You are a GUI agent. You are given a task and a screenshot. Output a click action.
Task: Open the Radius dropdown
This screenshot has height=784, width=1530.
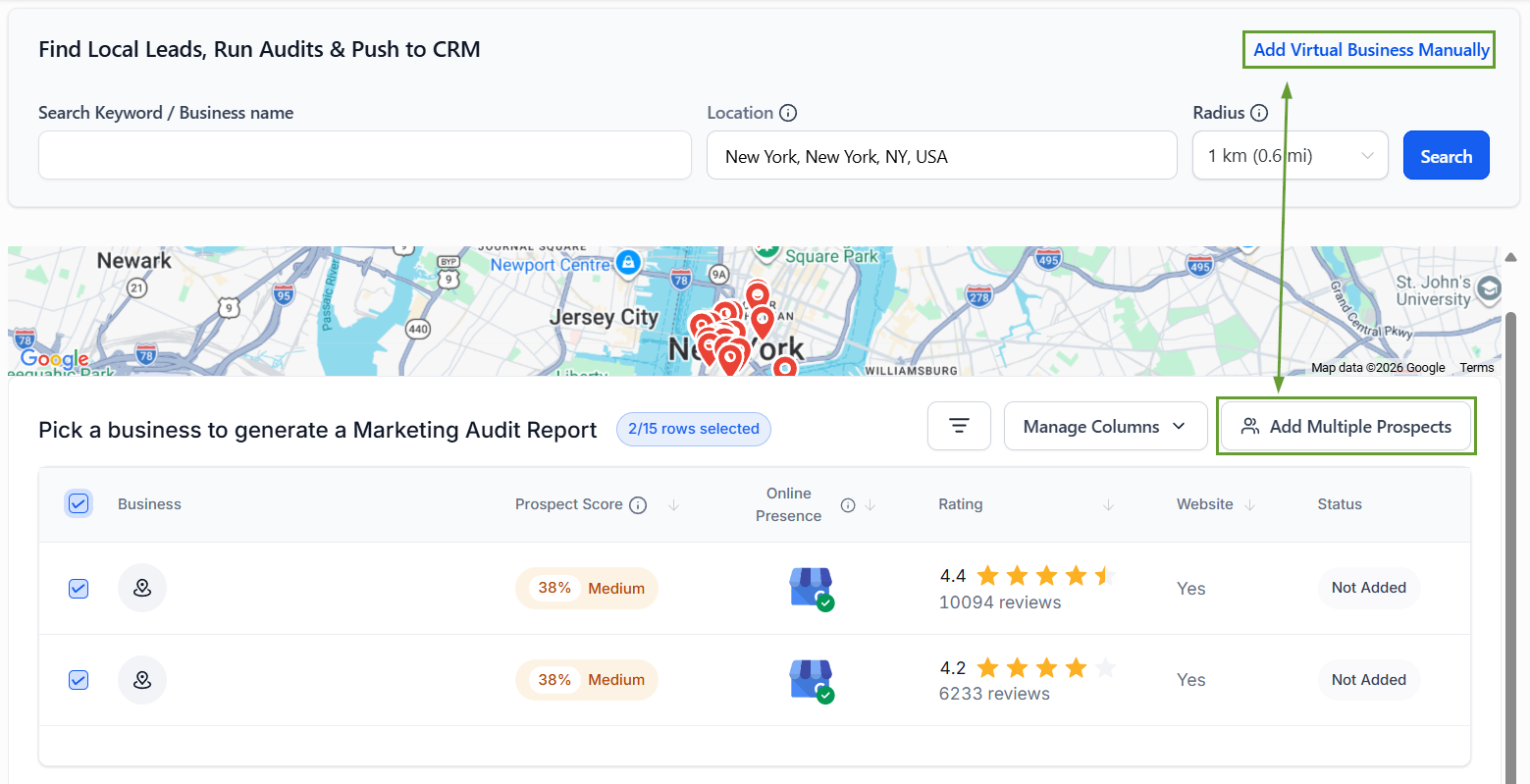1290,156
